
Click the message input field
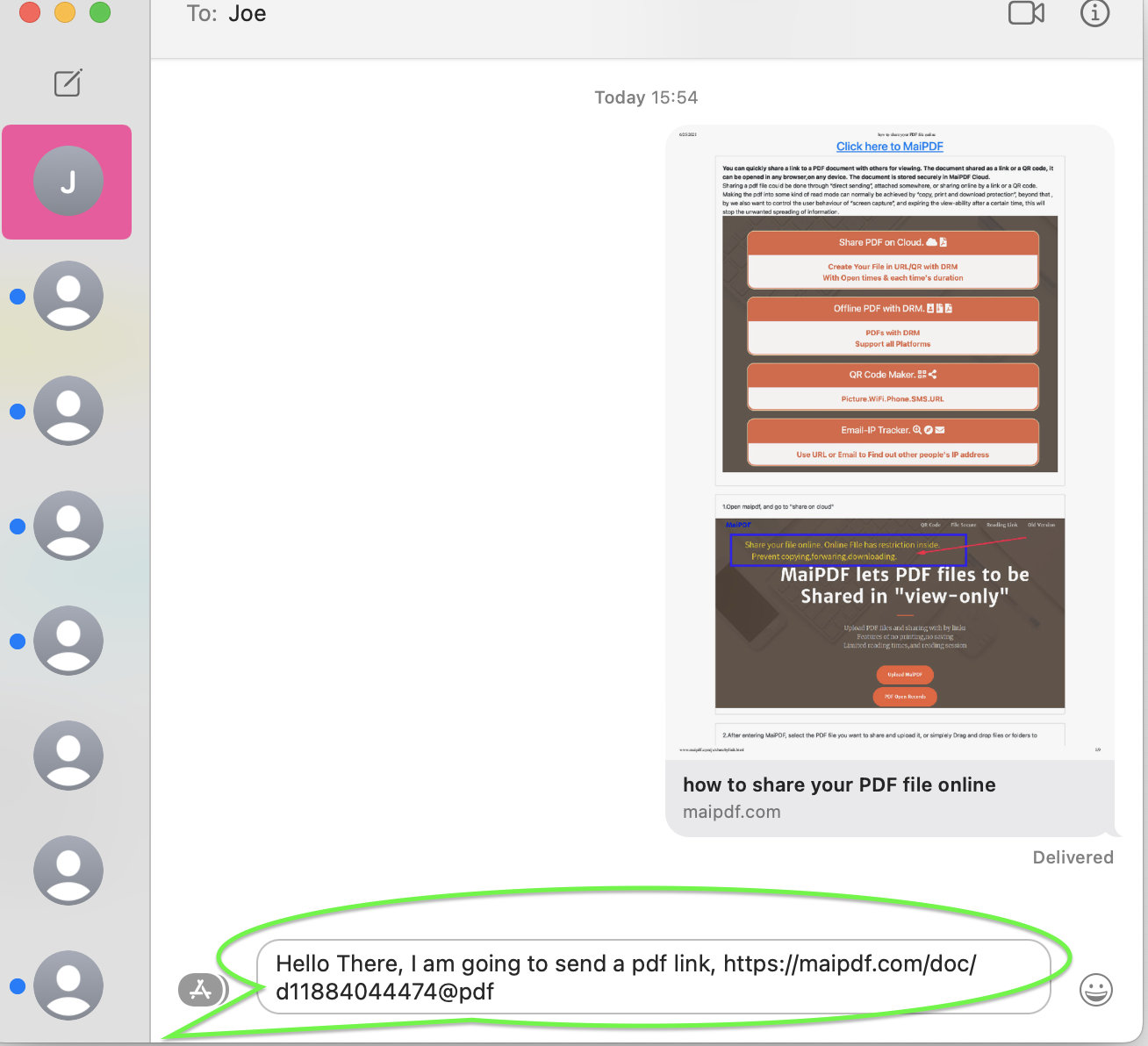654,977
